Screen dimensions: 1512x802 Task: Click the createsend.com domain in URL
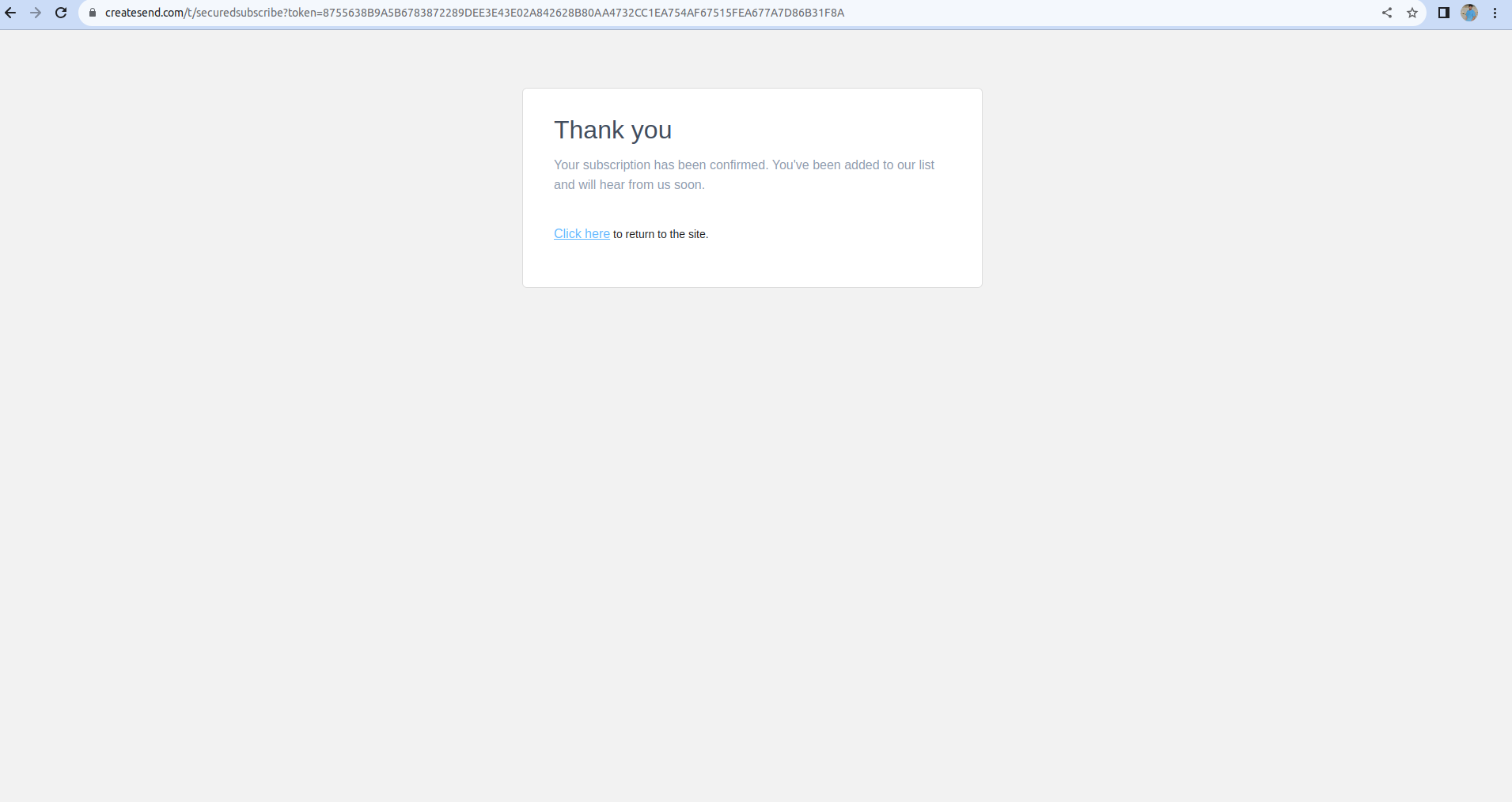[x=144, y=13]
